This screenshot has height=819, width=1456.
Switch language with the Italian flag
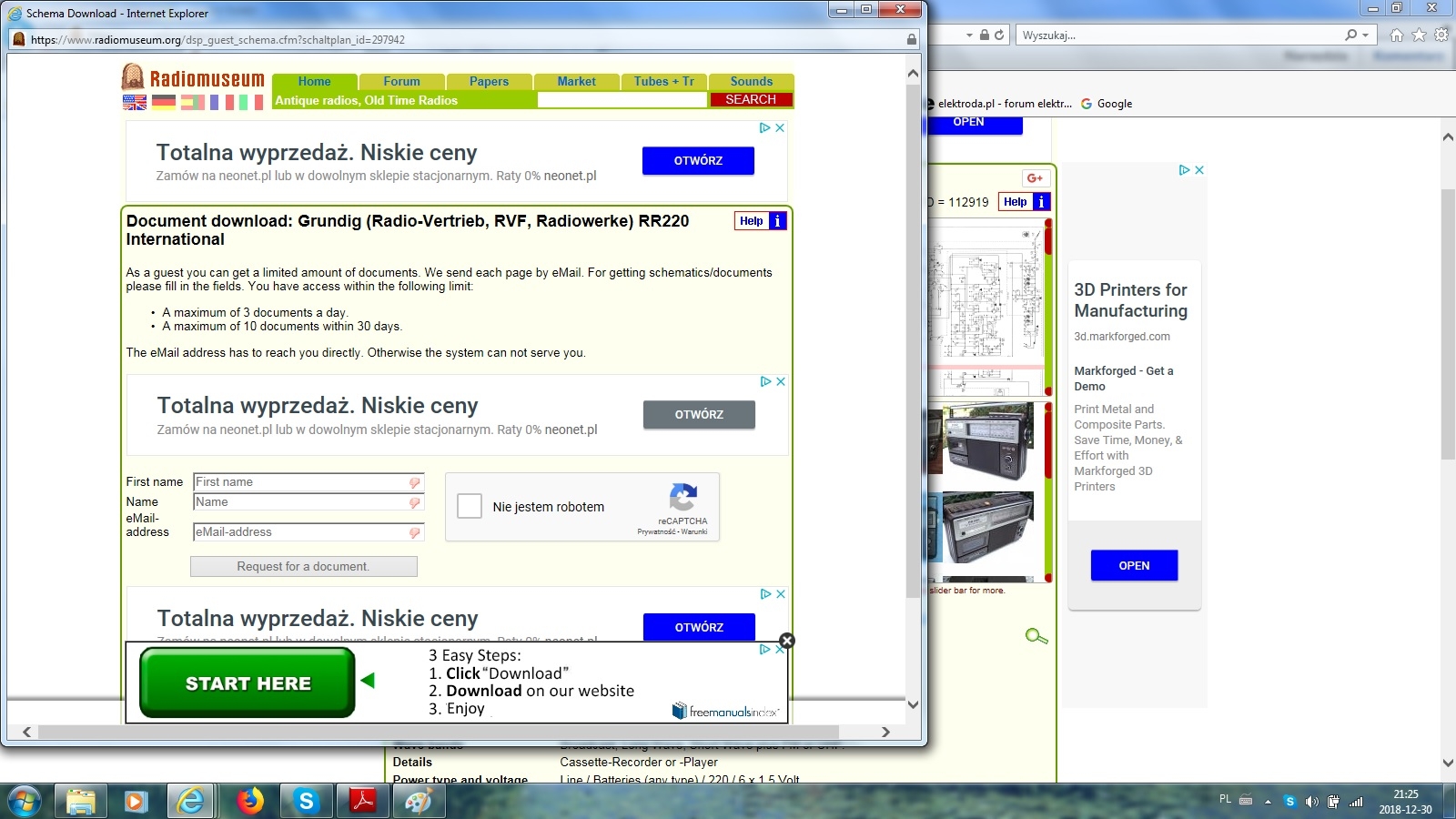tap(251, 103)
